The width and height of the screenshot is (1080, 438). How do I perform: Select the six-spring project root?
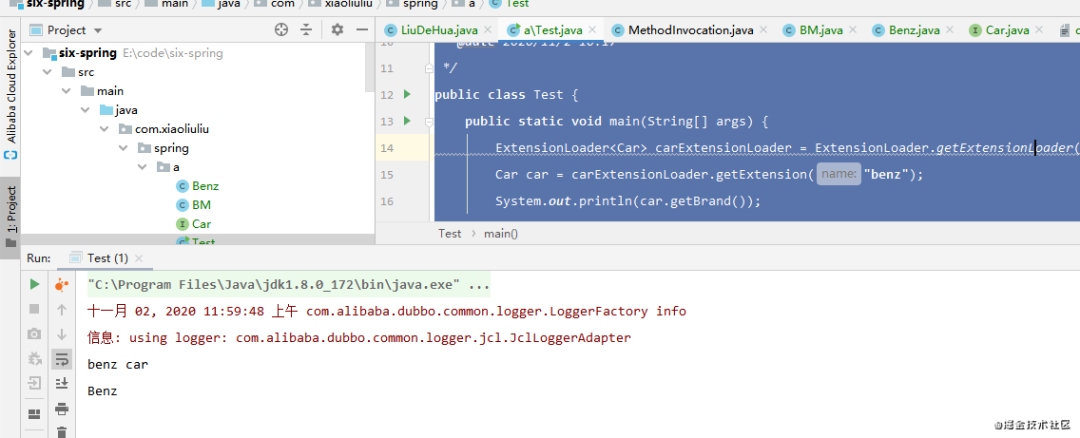134,53
